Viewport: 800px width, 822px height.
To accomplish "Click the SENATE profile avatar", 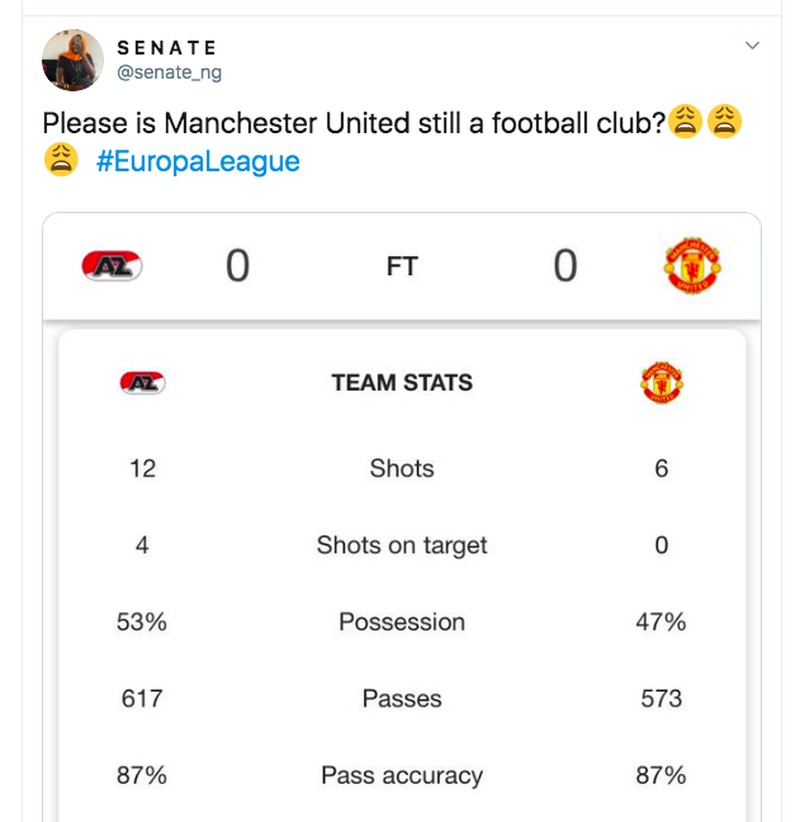I will 73,61.
